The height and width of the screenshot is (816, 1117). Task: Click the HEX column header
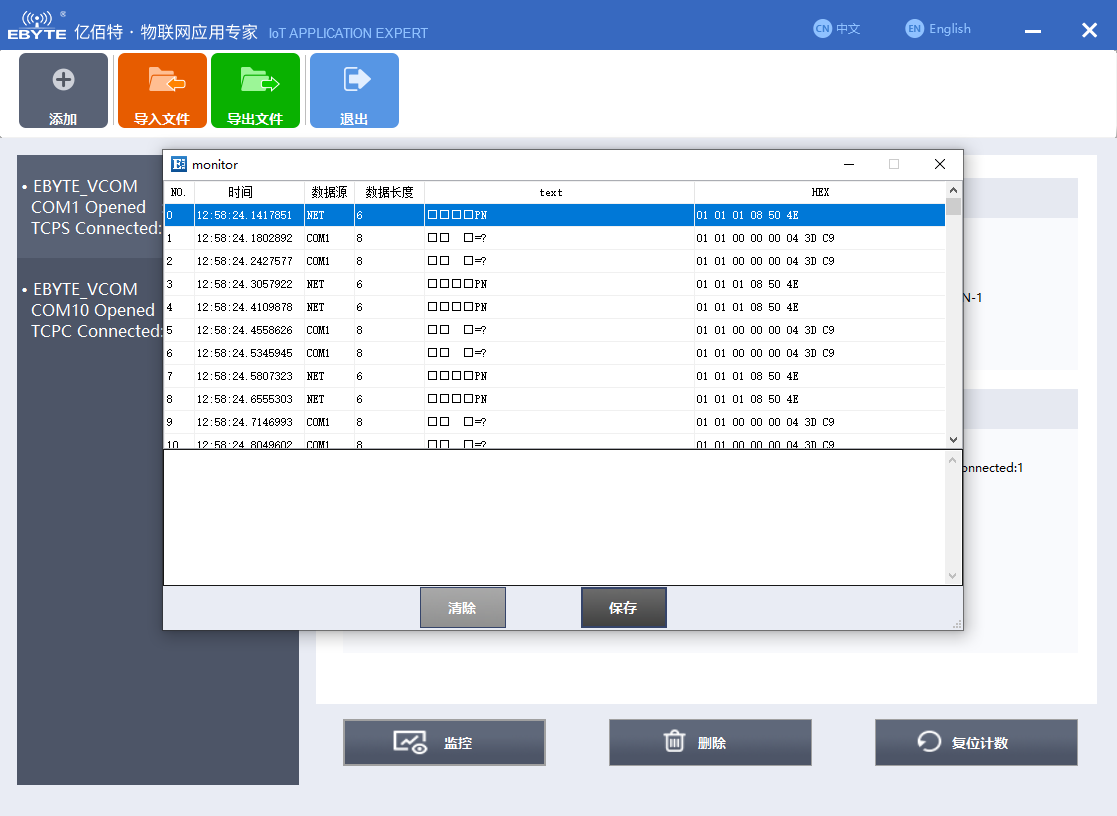point(819,191)
